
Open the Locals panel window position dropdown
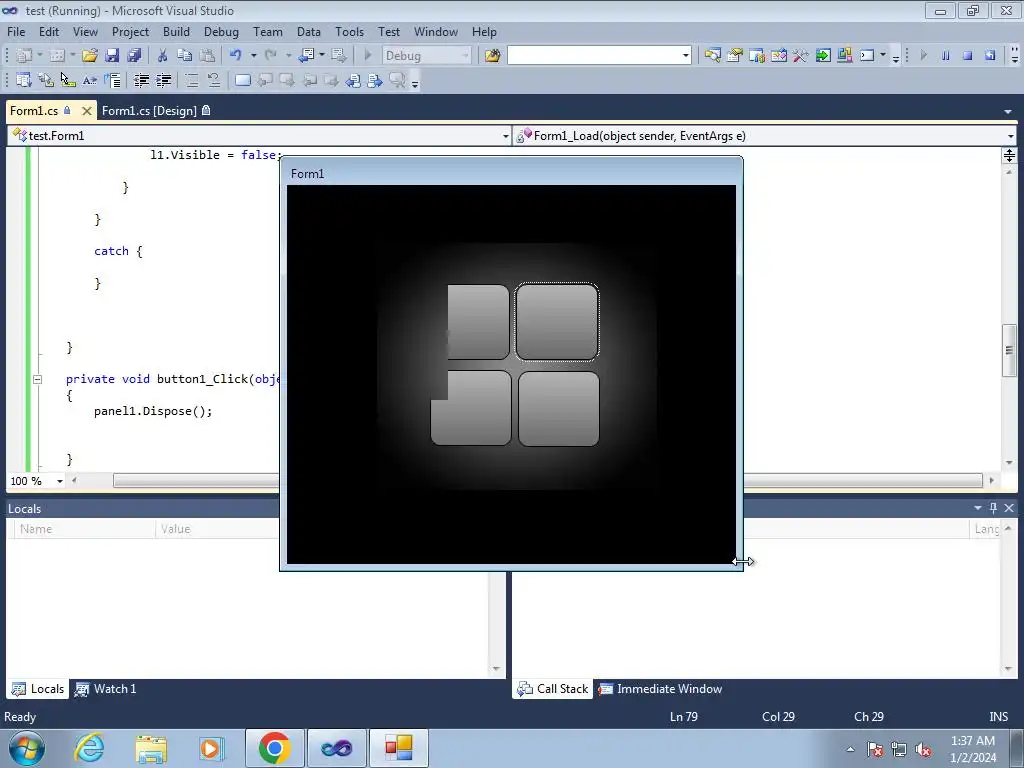coord(978,508)
